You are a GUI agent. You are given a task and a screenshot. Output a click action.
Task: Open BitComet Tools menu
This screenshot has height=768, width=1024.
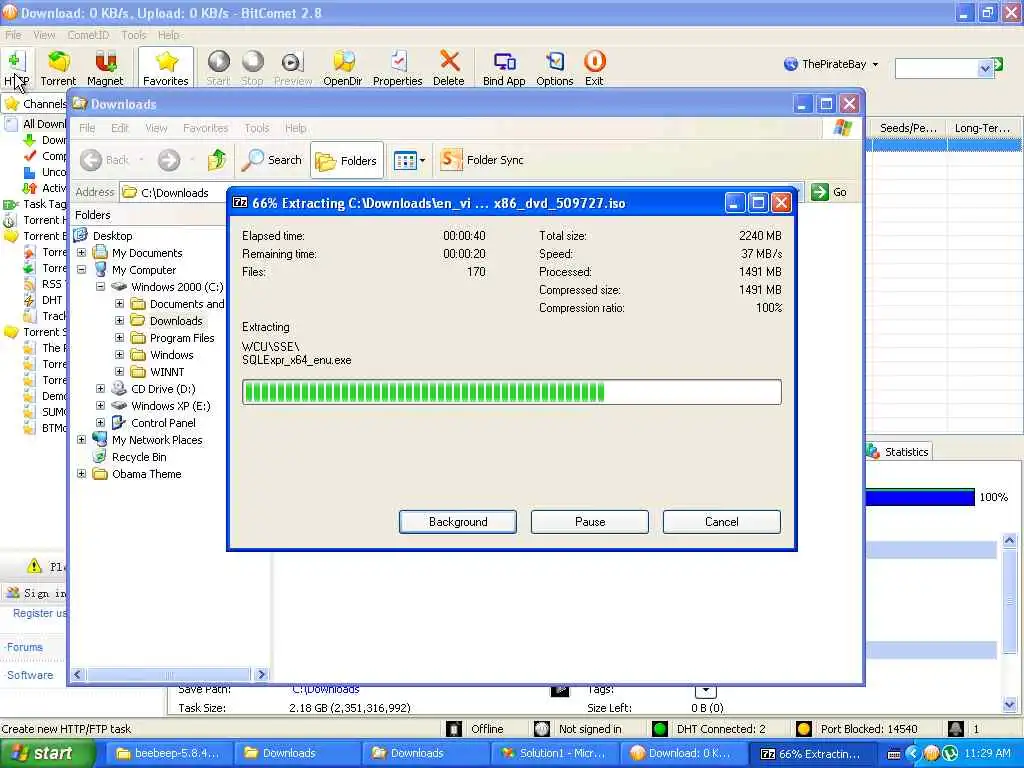point(134,35)
